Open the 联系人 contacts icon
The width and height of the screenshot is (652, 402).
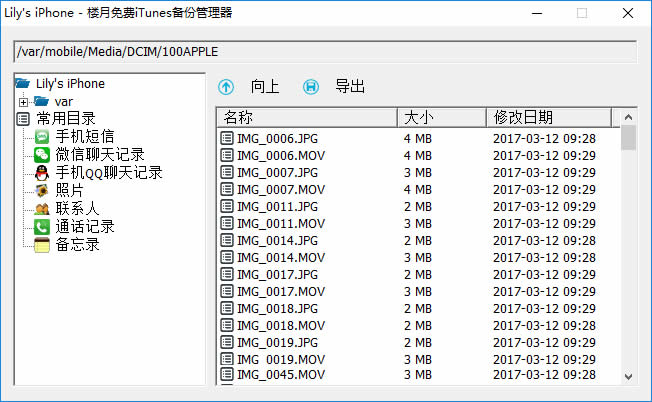pos(42,209)
